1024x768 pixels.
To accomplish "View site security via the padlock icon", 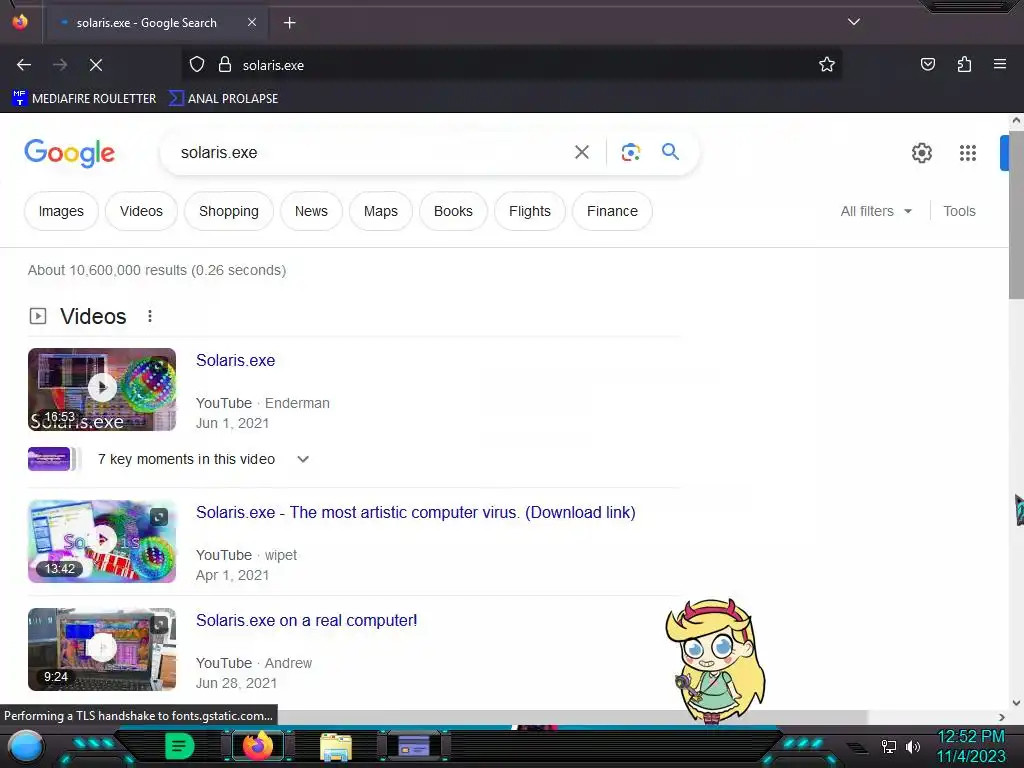I will click(x=225, y=65).
